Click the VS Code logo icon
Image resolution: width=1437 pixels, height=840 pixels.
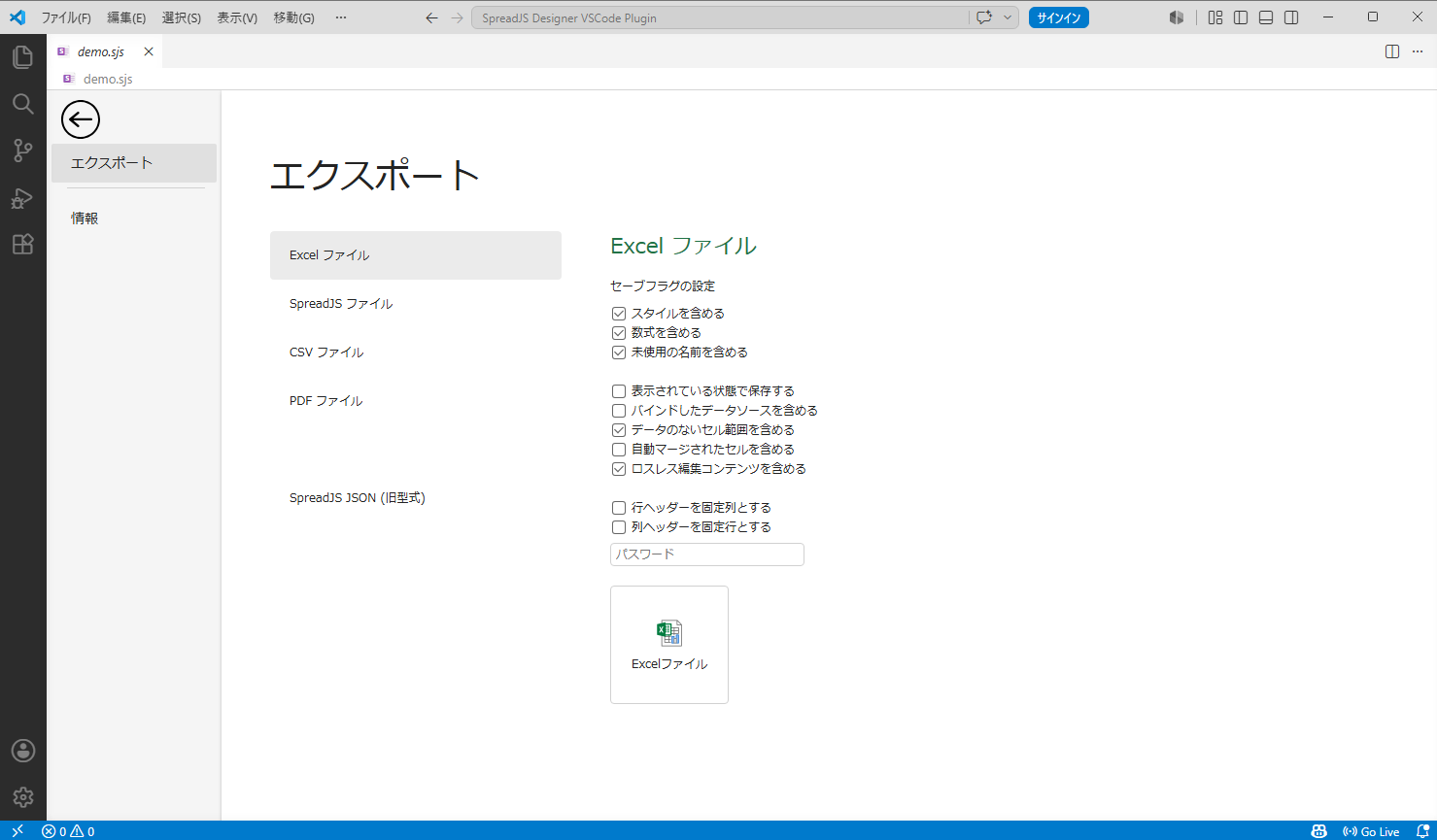(x=17, y=17)
